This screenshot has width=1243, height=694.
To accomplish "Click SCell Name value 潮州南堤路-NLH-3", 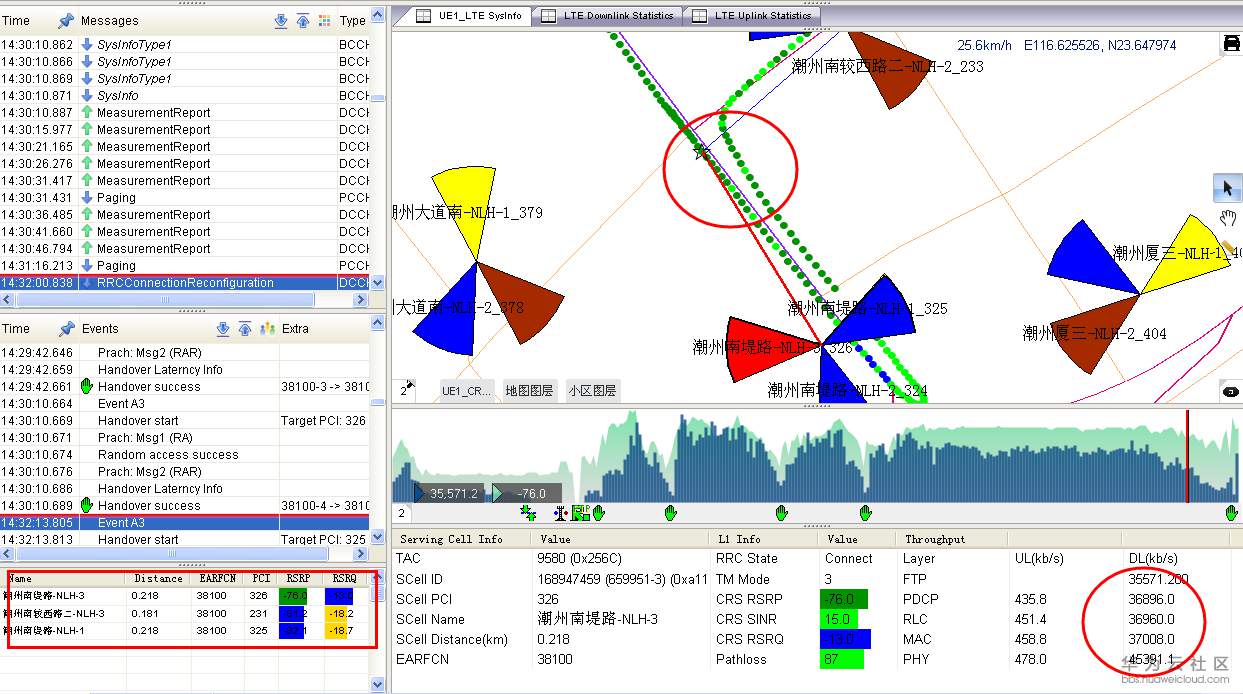I will pos(598,620).
